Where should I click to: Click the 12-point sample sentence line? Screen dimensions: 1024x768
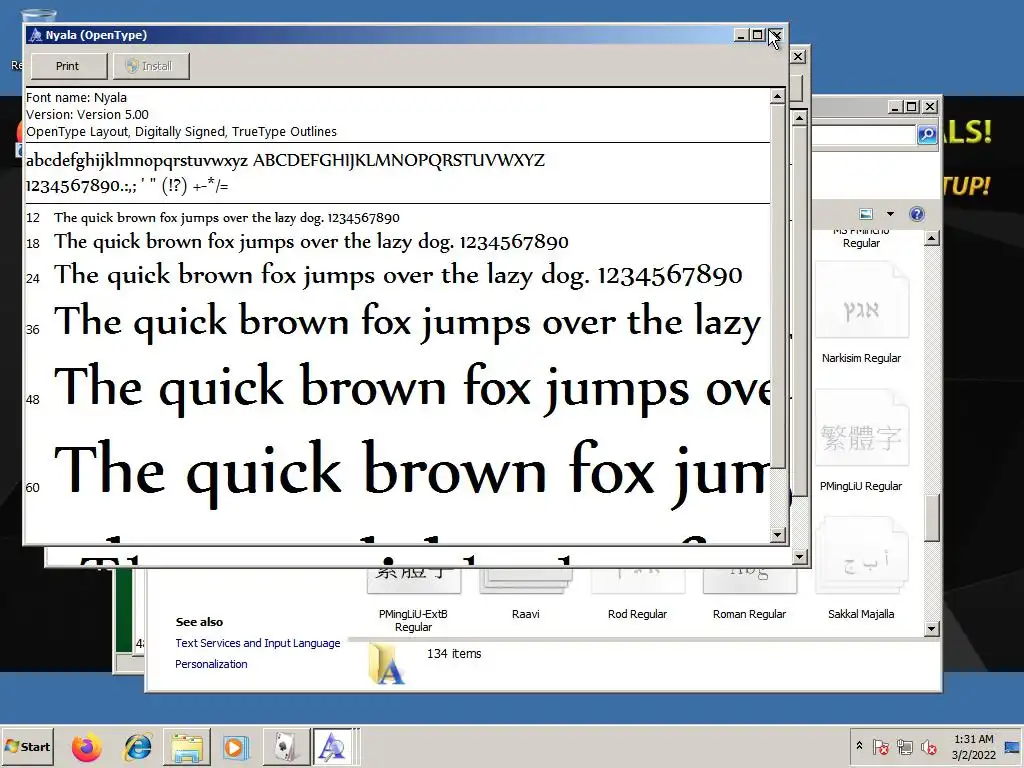(227, 217)
